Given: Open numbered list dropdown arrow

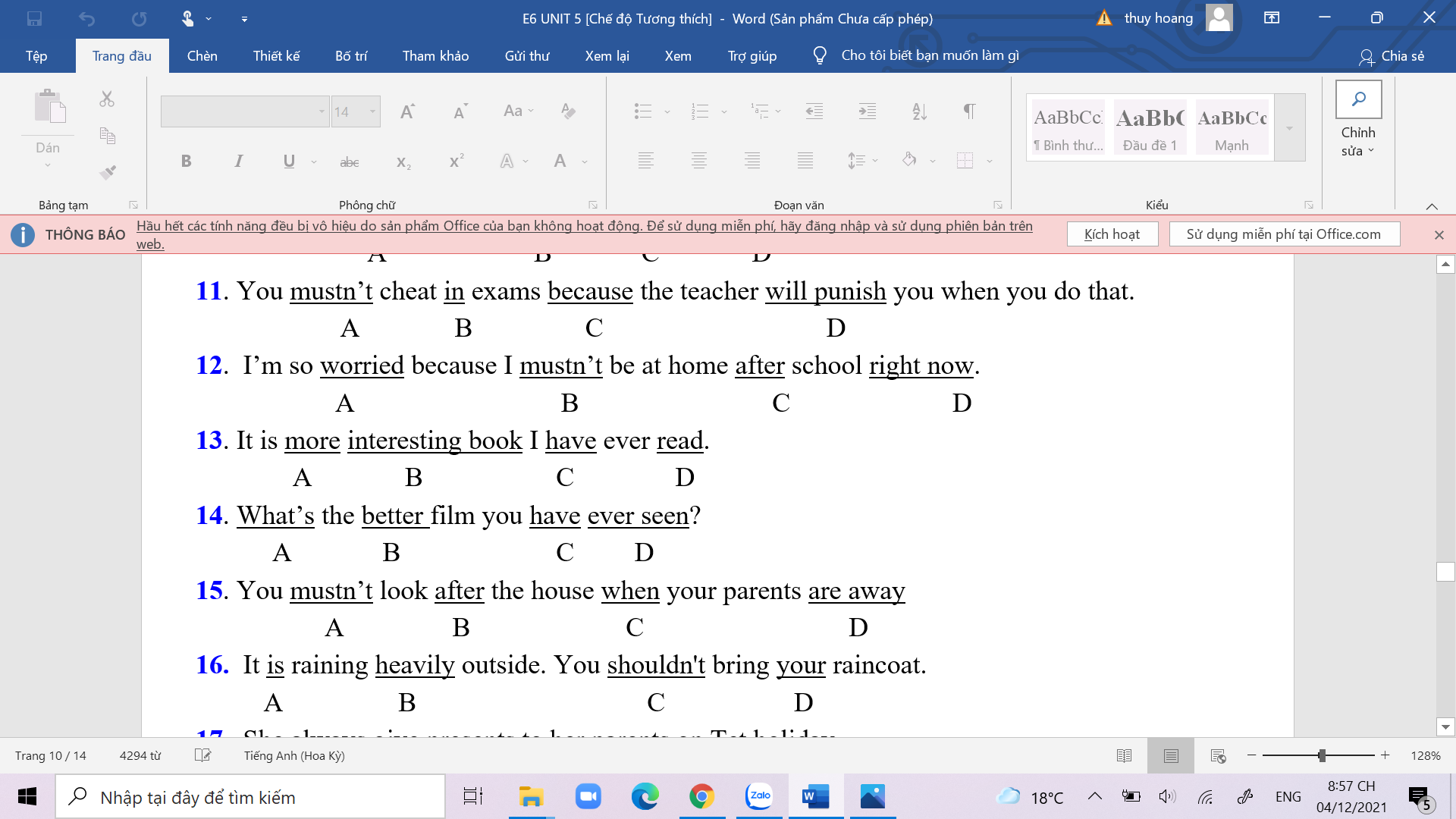Looking at the screenshot, I should coord(724,111).
